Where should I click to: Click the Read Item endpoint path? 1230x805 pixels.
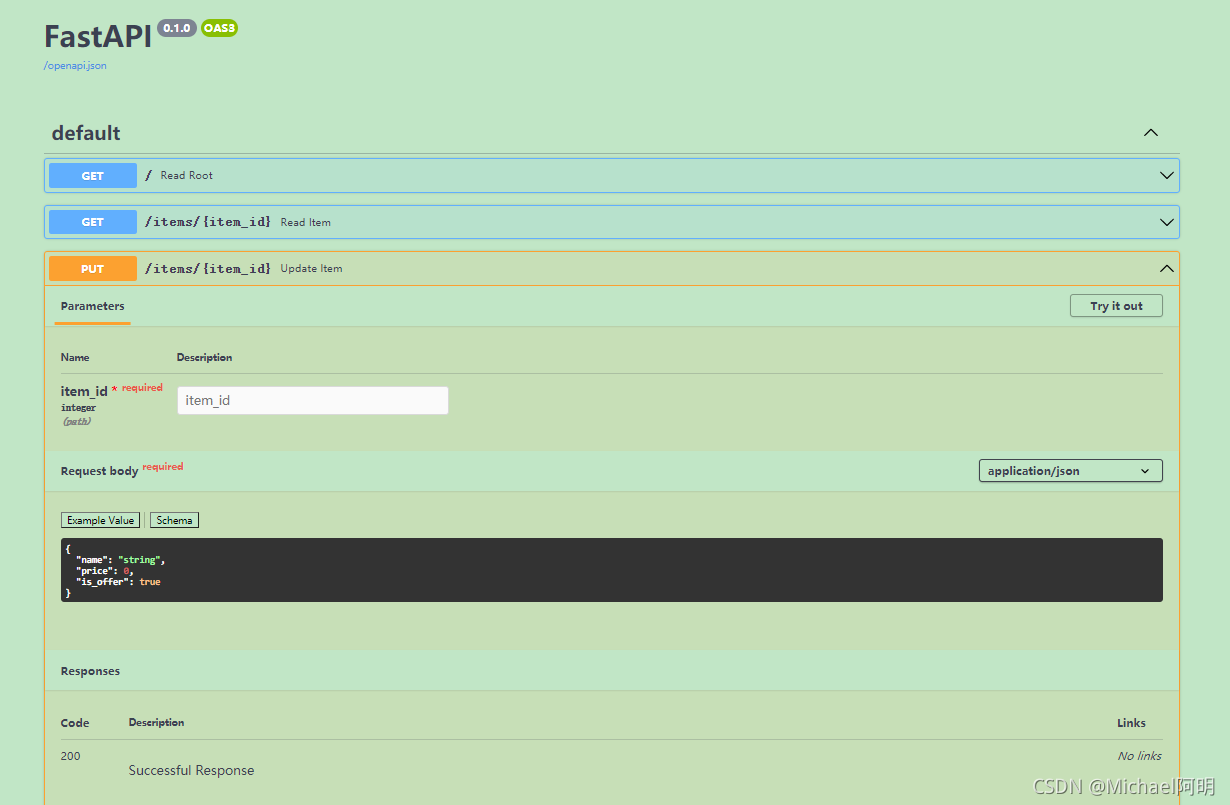pos(208,222)
